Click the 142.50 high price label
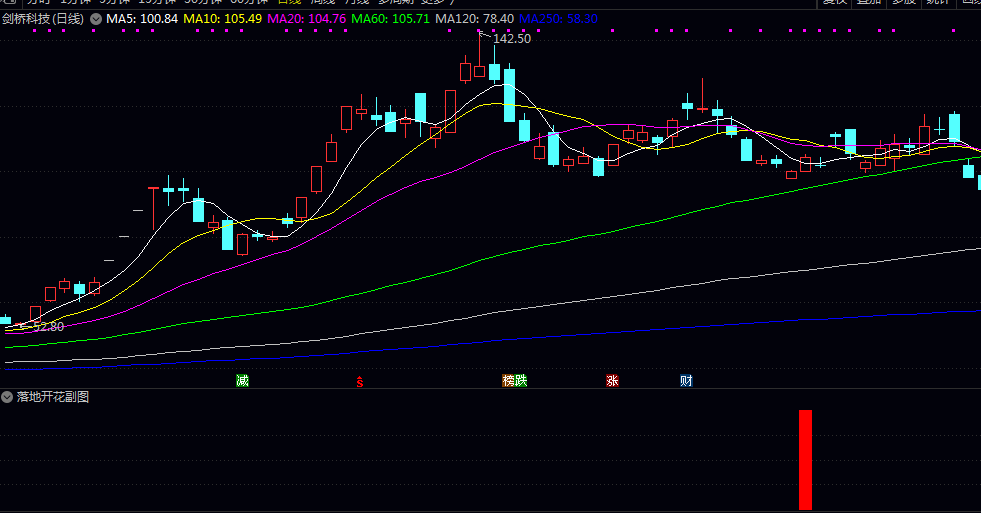This screenshot has height=513, width=981. tap(512, 39)
